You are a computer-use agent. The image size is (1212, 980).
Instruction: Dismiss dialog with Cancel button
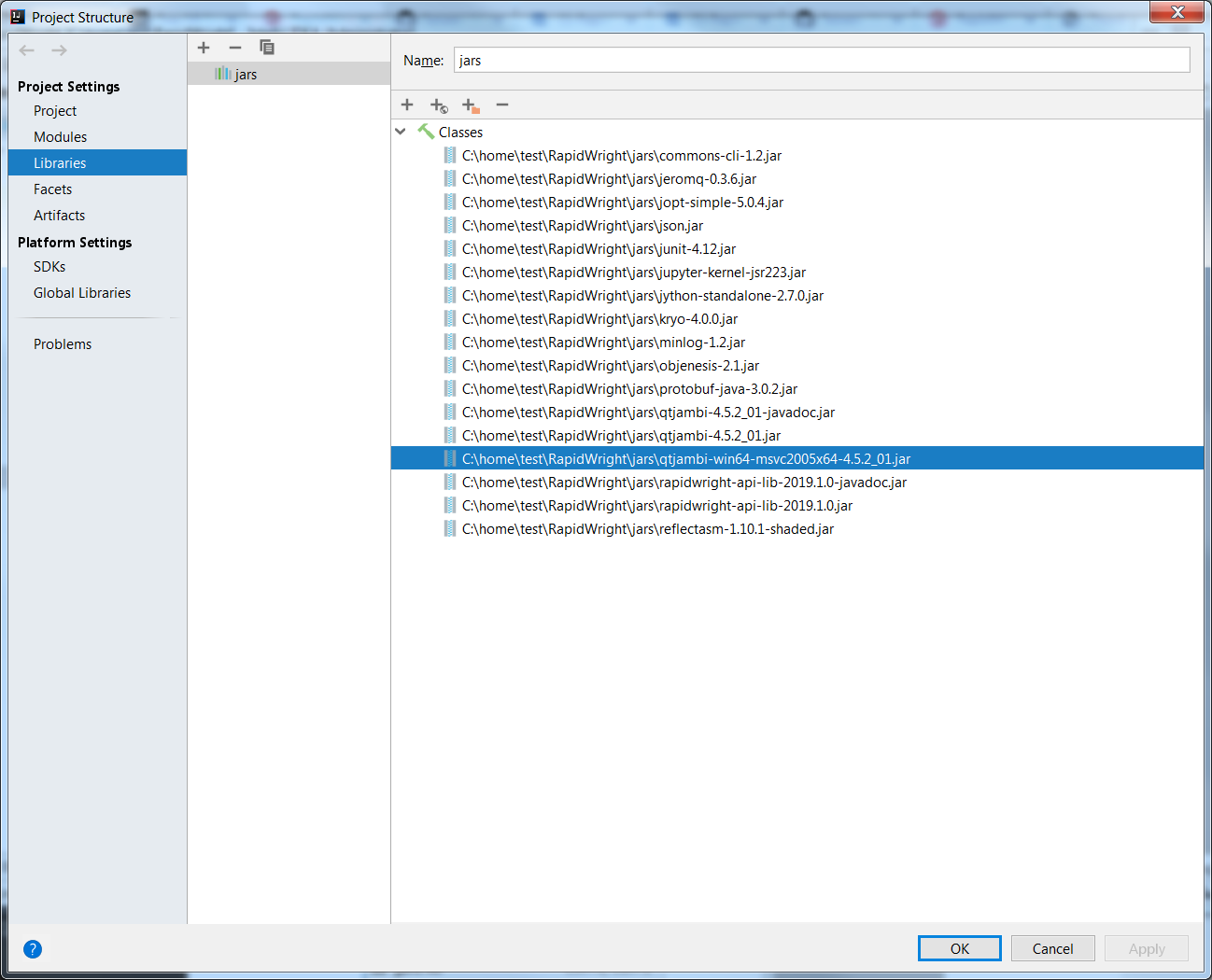click(1052, 948)
